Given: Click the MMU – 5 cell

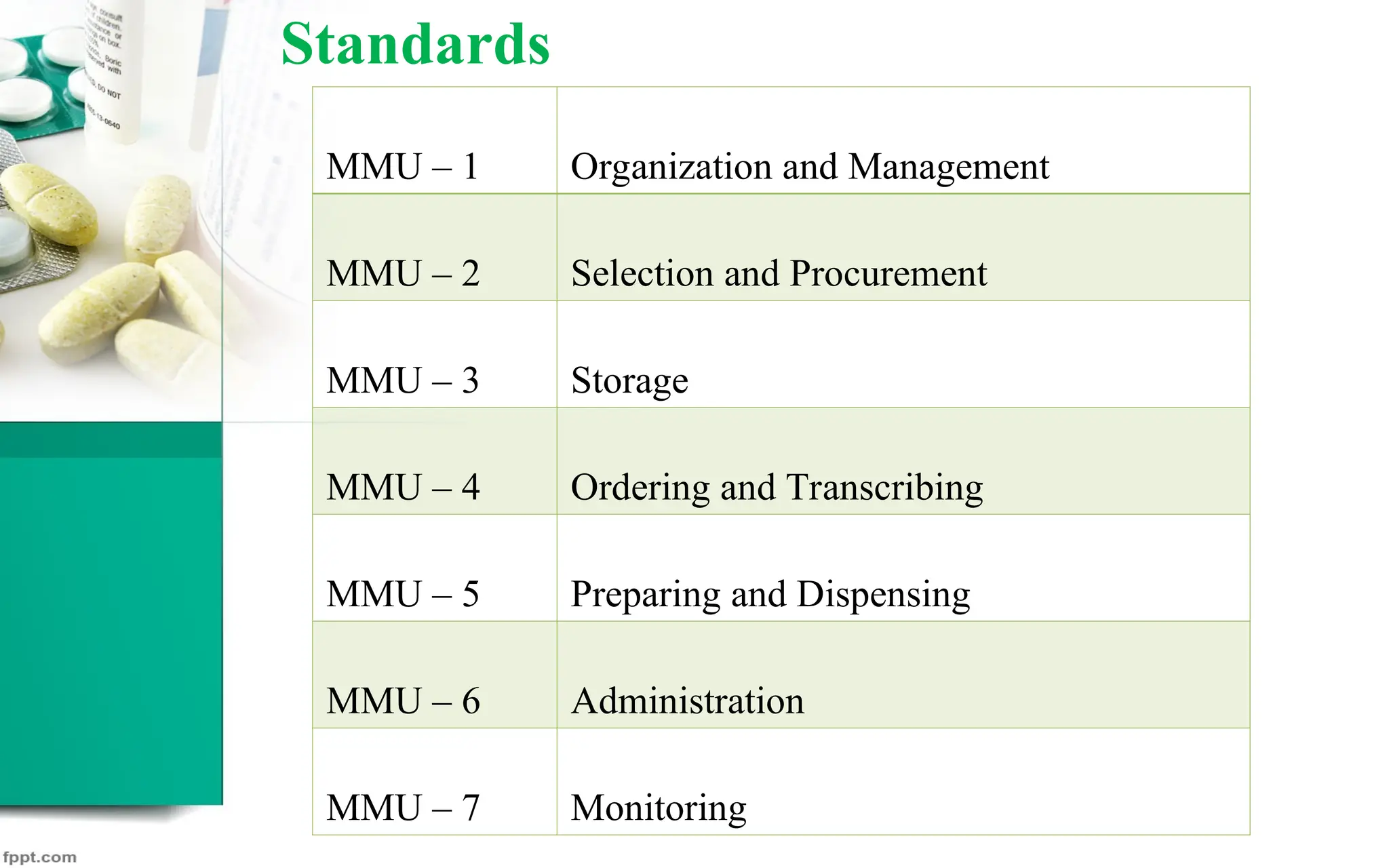Looking at the screenshot, I should (x=435, y=568).
